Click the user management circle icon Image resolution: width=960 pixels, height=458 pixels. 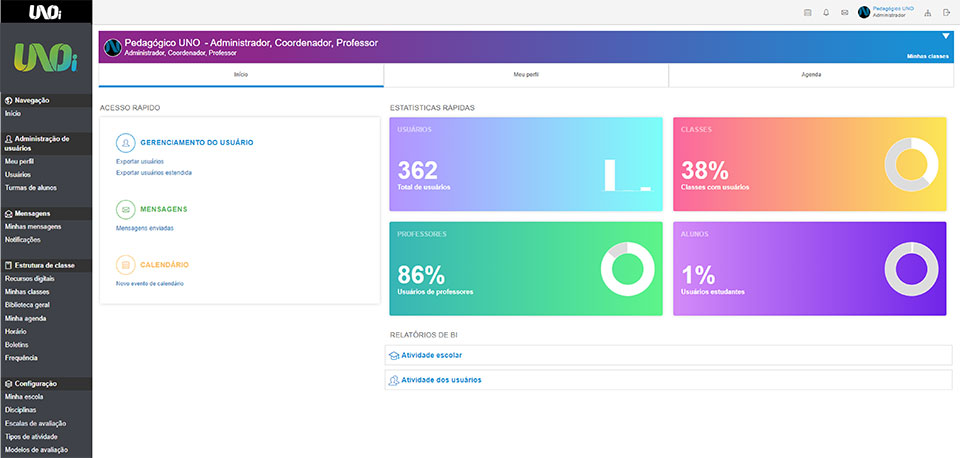point(126,143)
